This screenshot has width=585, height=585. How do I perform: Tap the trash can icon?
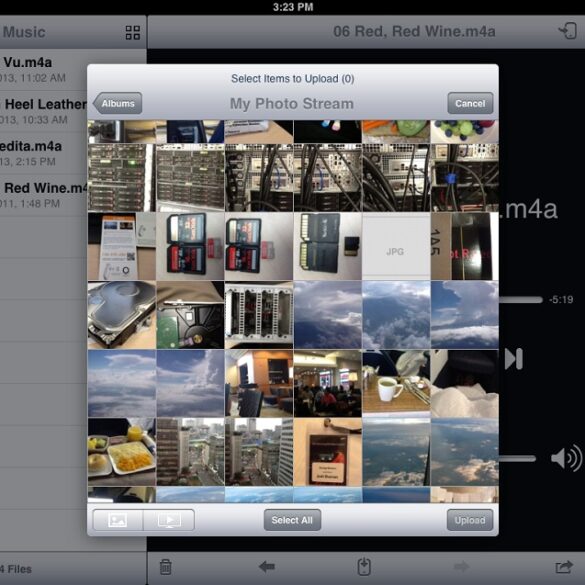coord(165,567)
